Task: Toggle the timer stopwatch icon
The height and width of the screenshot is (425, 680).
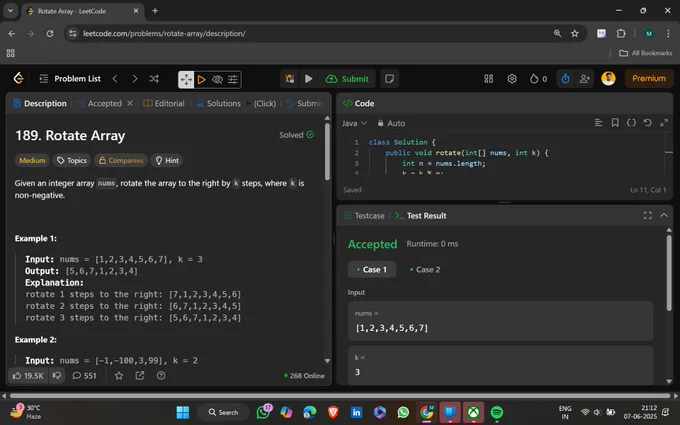Action: pos(566,78)
